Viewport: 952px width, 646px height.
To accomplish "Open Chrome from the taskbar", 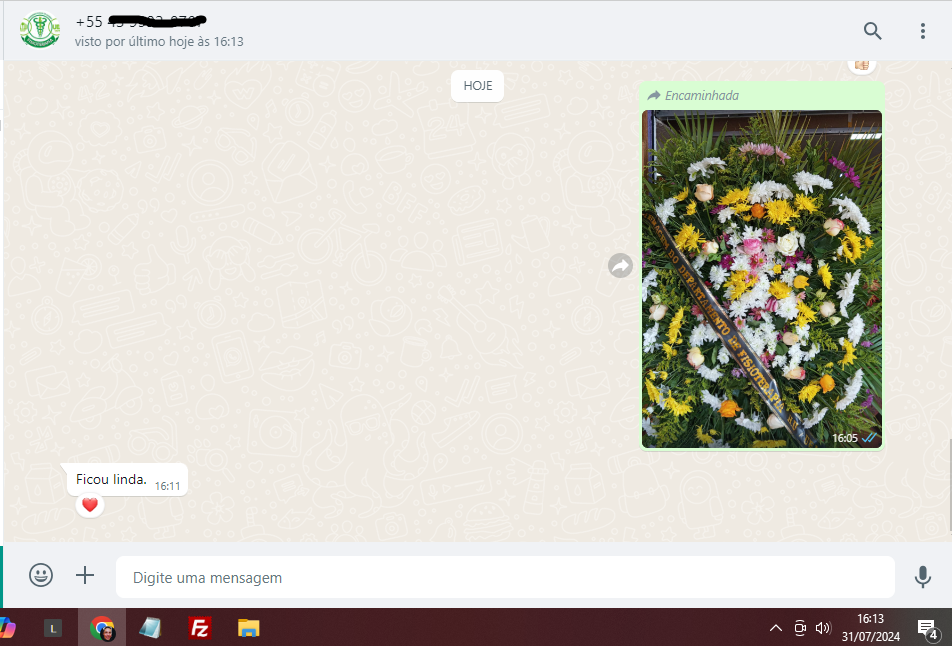I will pyautogui.click(x=102, y=628).
